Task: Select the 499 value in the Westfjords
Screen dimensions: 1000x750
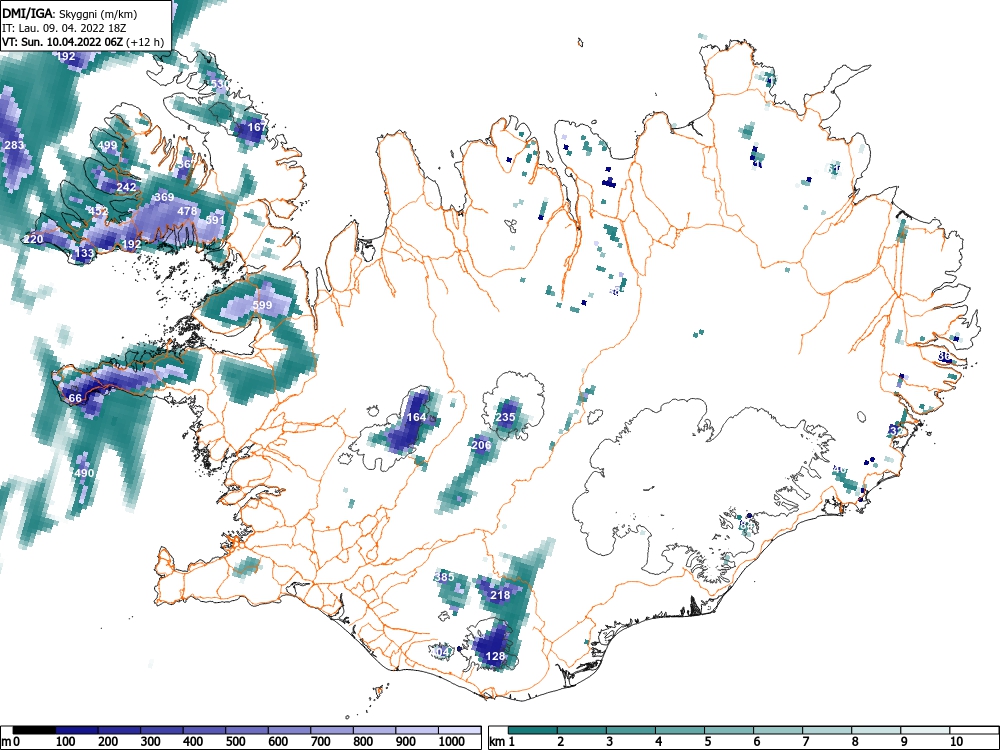Action: 107,145
